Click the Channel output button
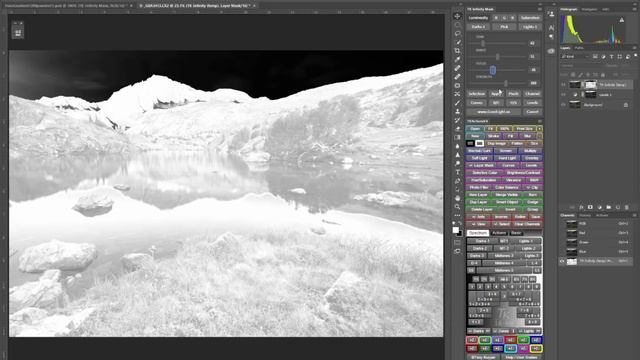The height and width of the screenshot is (360, 640). click(x=532, y=94)
